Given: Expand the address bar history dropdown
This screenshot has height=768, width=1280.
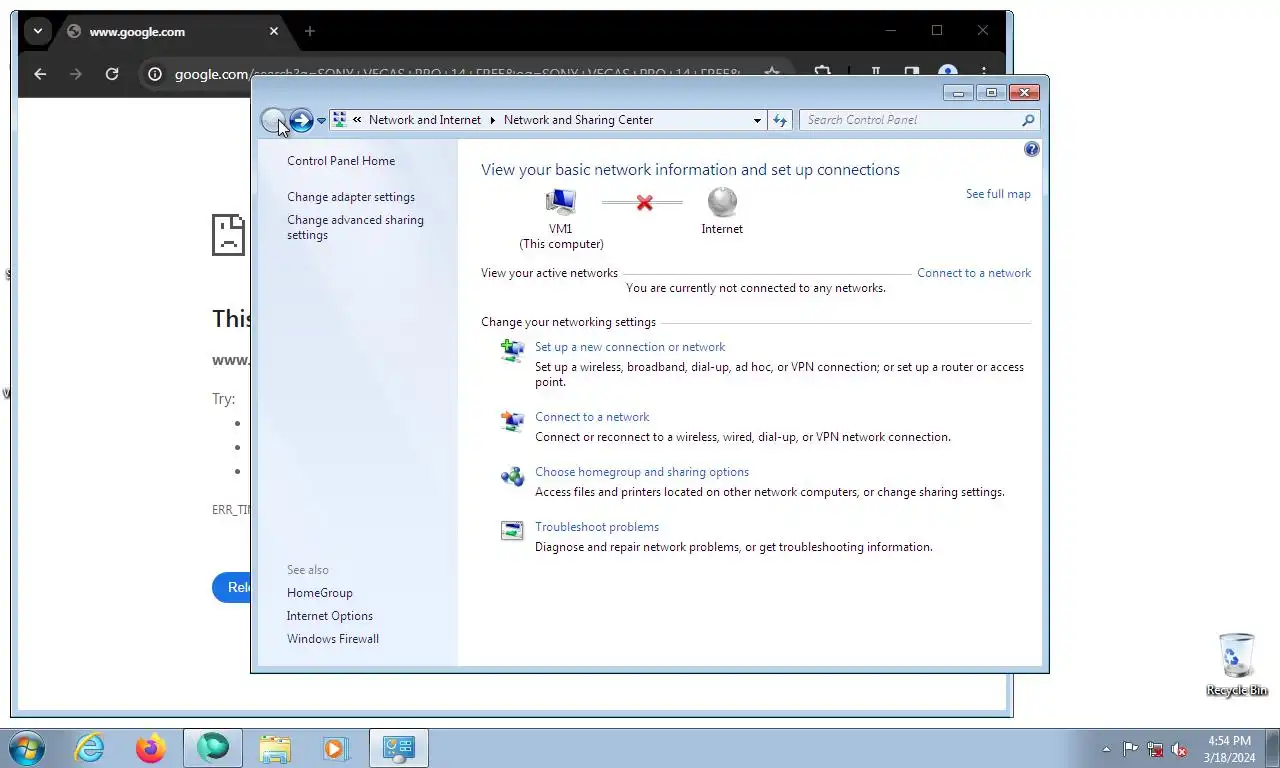Looking at the screenshot, I should (757, 120).
